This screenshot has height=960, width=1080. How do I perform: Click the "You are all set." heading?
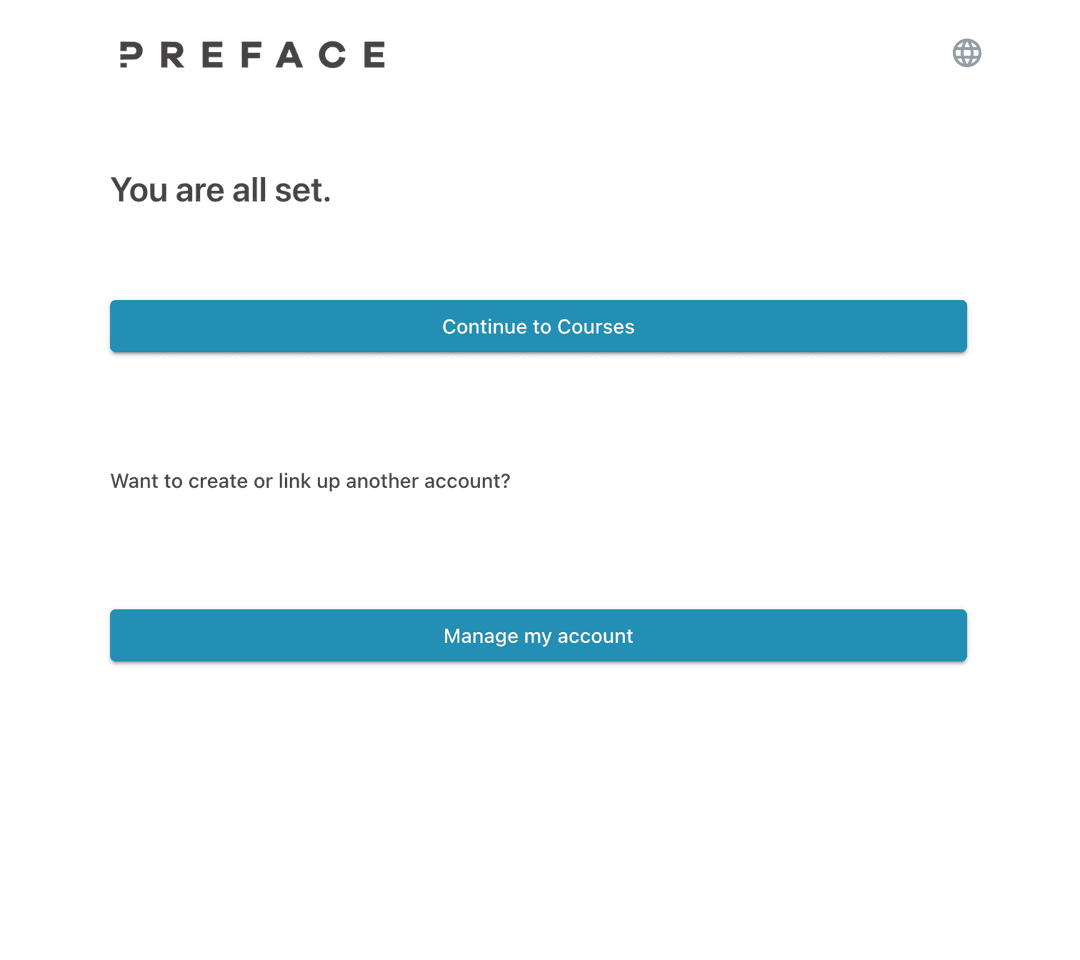pyautogui.click(x=220, y=190)
